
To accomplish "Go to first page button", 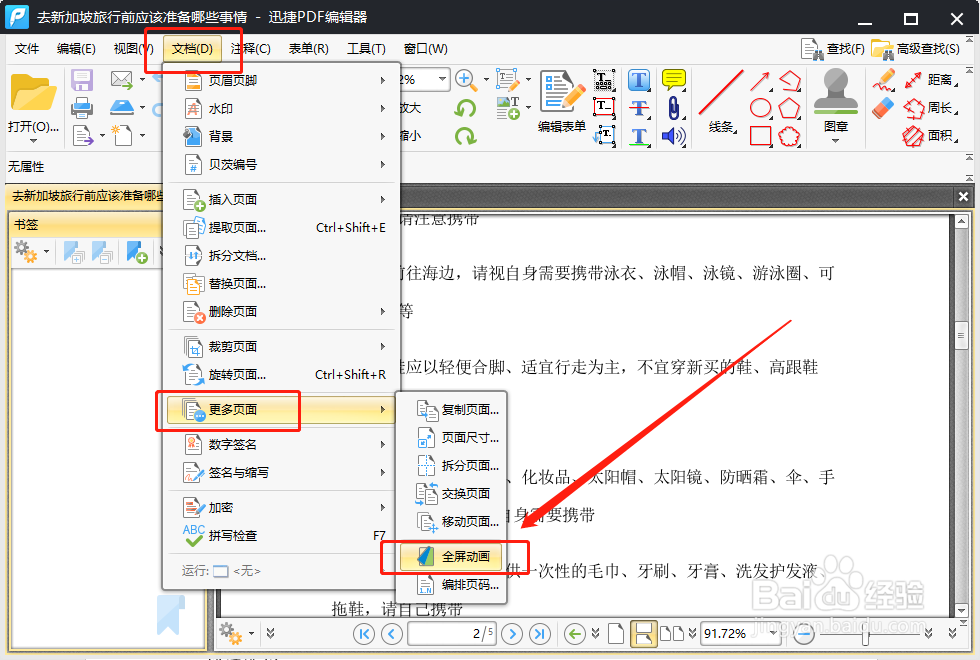I will pyautogui.click(x=364, y=634).
